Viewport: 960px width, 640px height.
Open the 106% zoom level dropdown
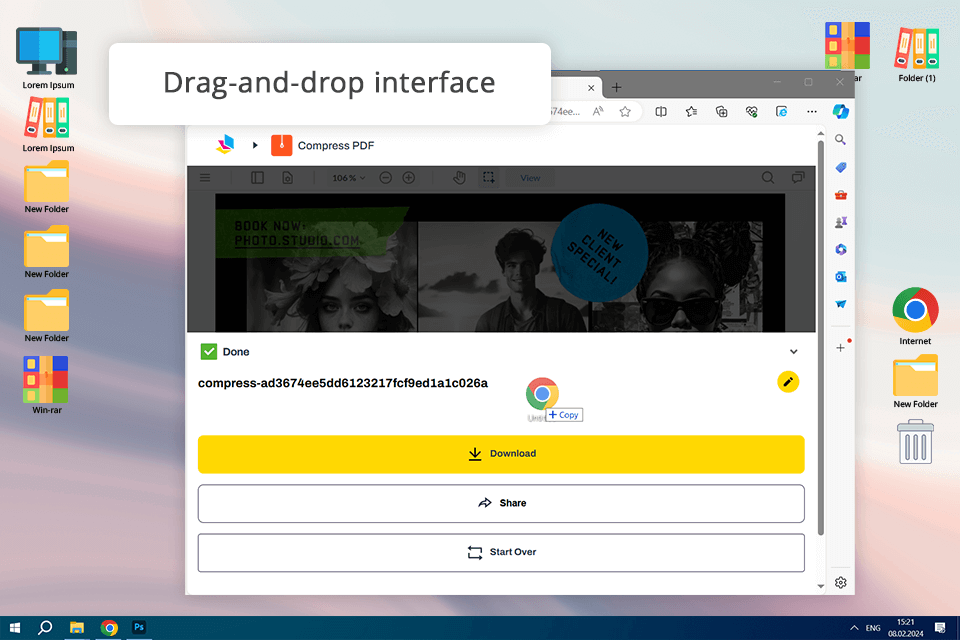(348, 178)
